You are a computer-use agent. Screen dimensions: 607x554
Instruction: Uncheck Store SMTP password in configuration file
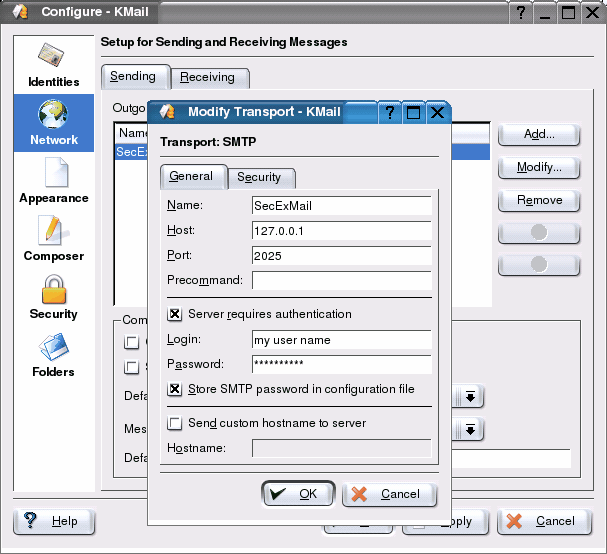[175, 389]
